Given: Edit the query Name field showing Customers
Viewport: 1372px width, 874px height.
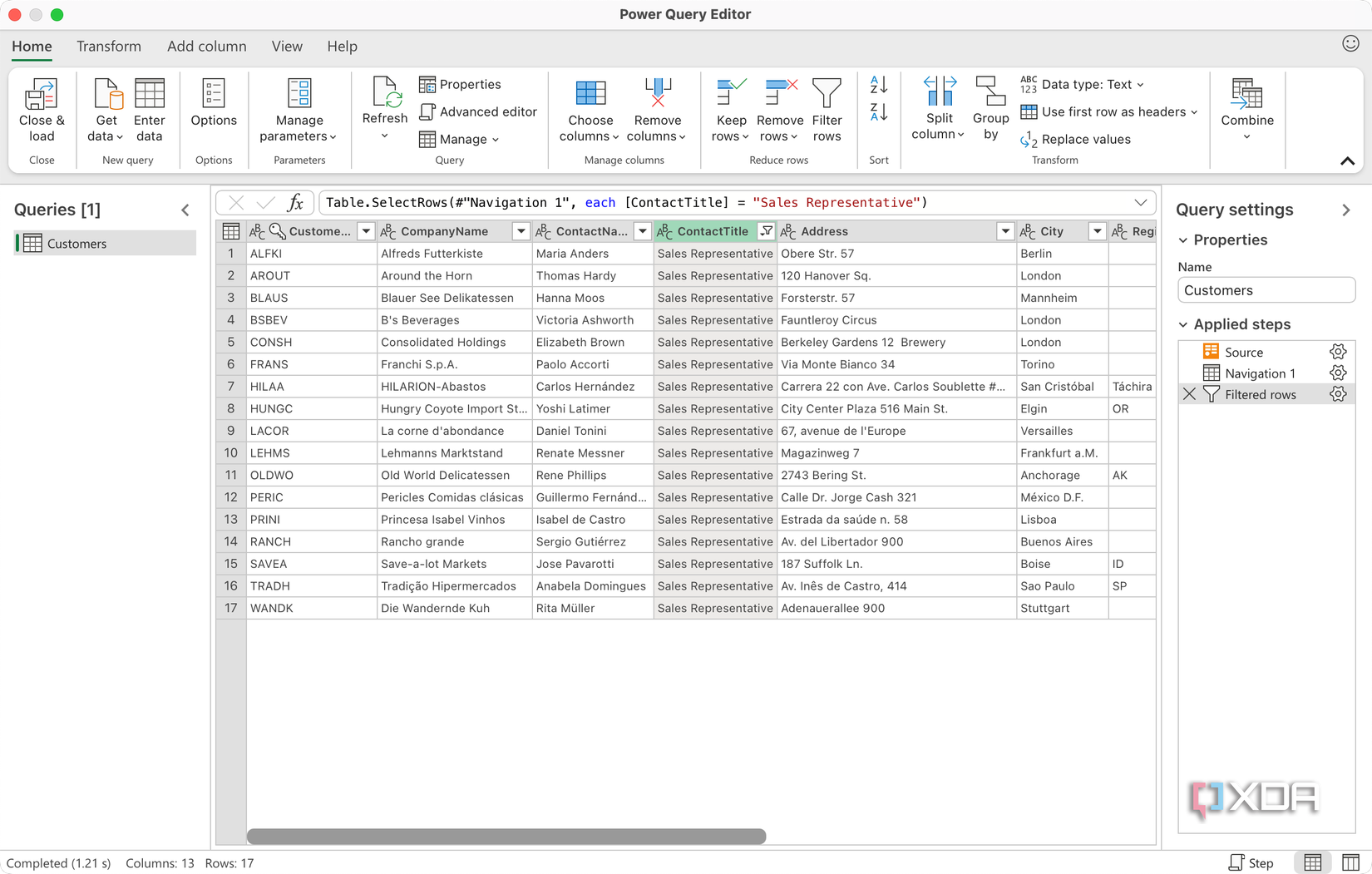Looking at the screenshot, I should (x=1266, y=289).
